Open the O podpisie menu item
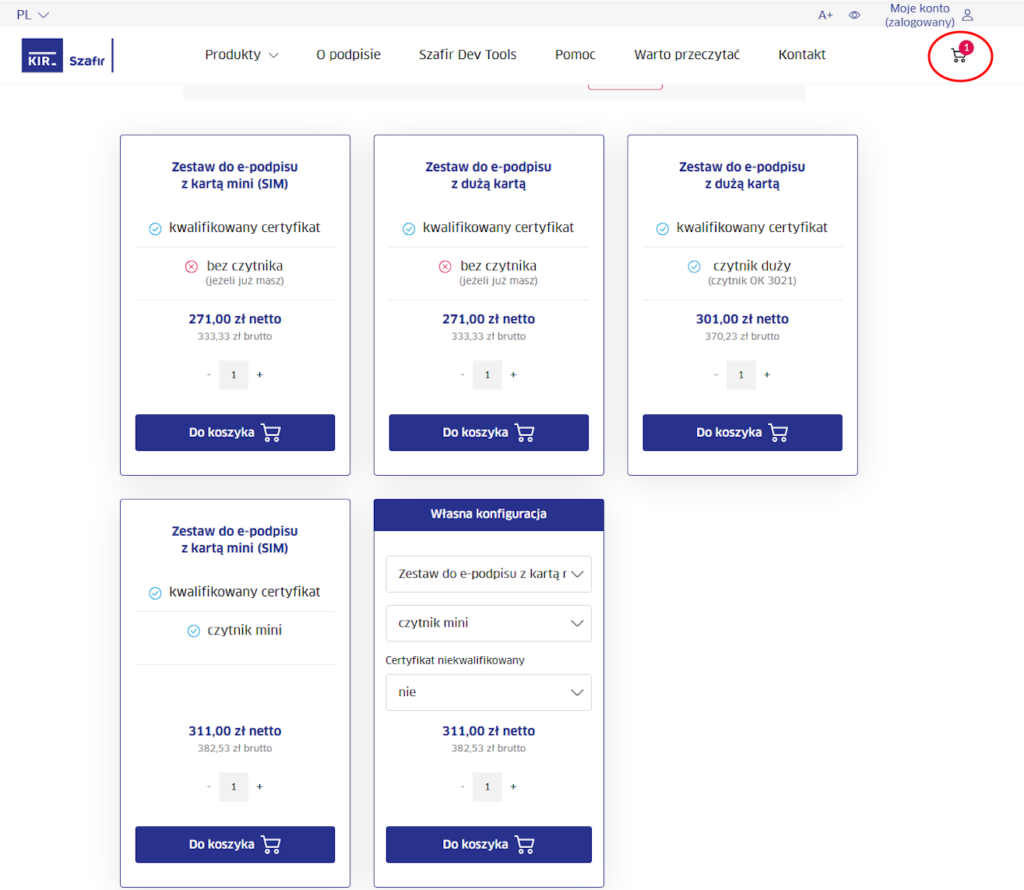1024x890 pixels. tap(348, 55)
